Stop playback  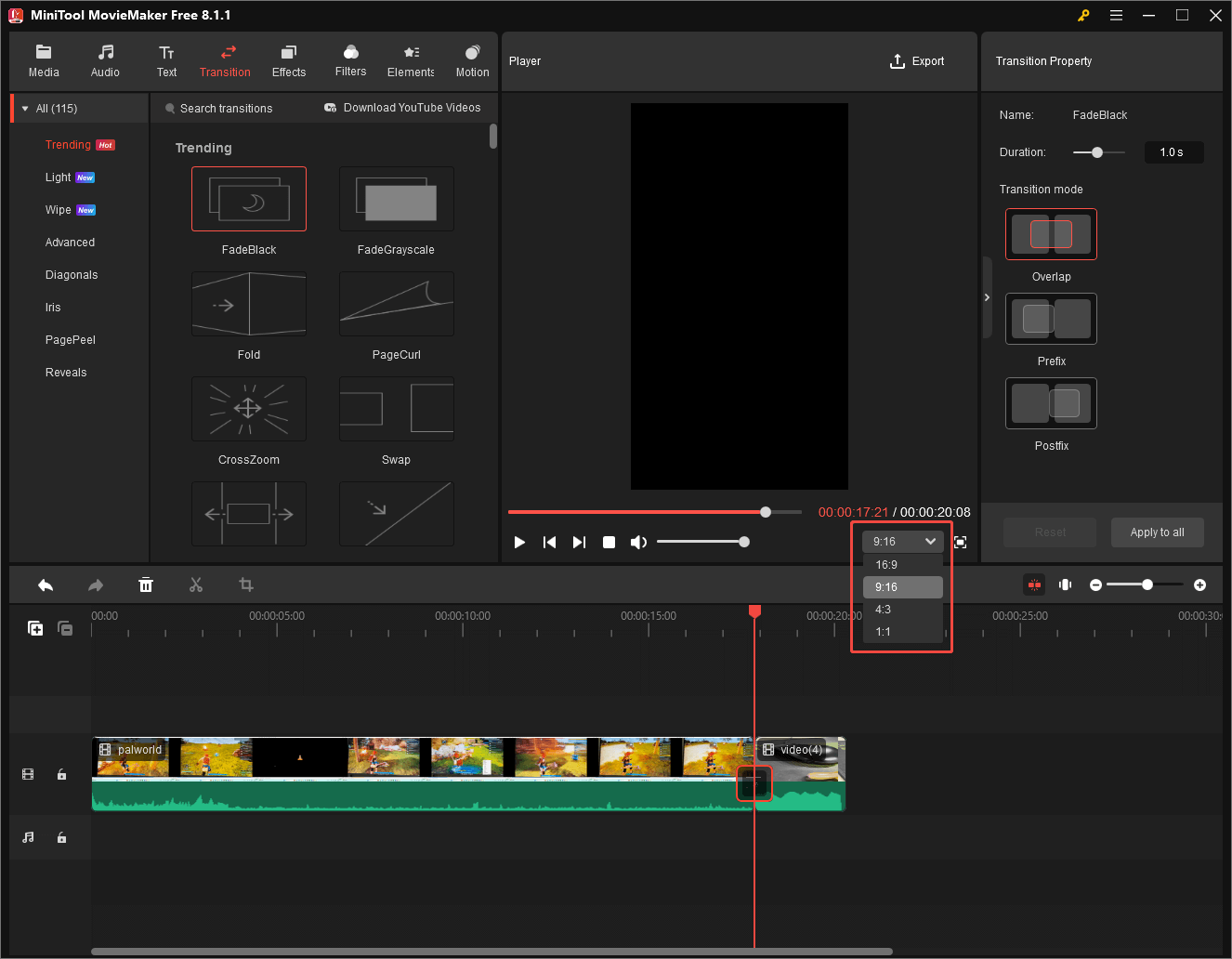click(x=609, y=542)
